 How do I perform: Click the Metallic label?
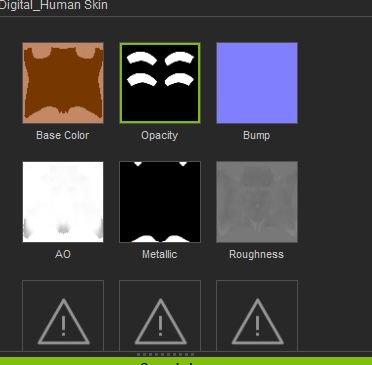160,254
